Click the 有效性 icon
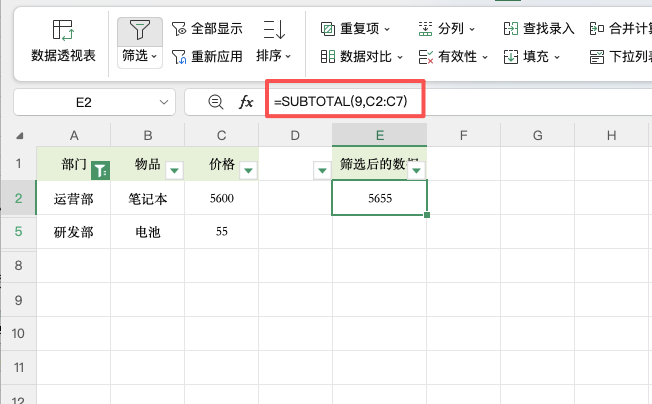 tap(425, 57)
